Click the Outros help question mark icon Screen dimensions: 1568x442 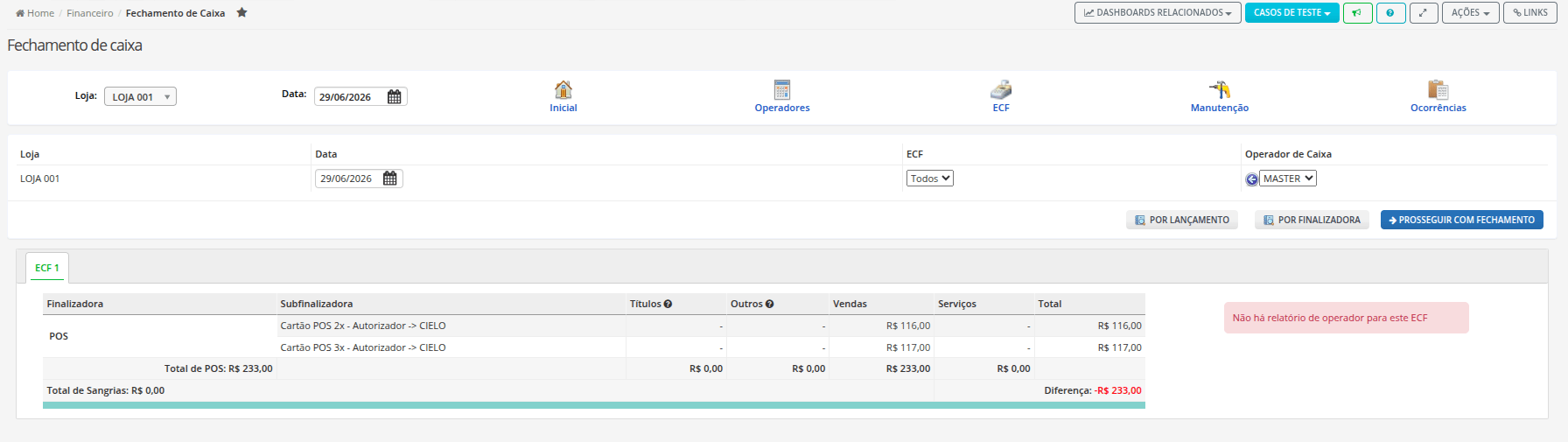pyautogui.click(x=769, y=305)
